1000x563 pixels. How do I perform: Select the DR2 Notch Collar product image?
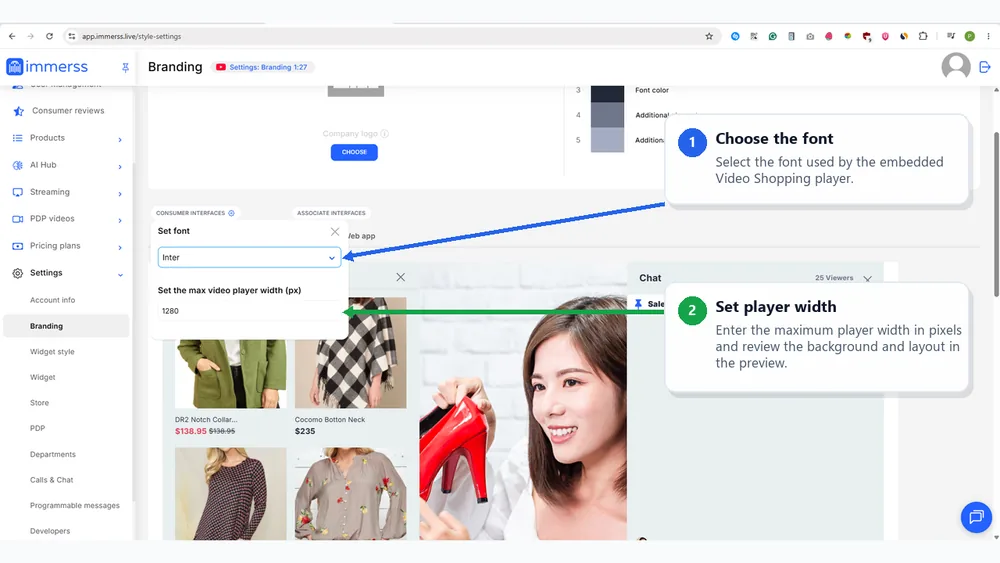[231, 374]
